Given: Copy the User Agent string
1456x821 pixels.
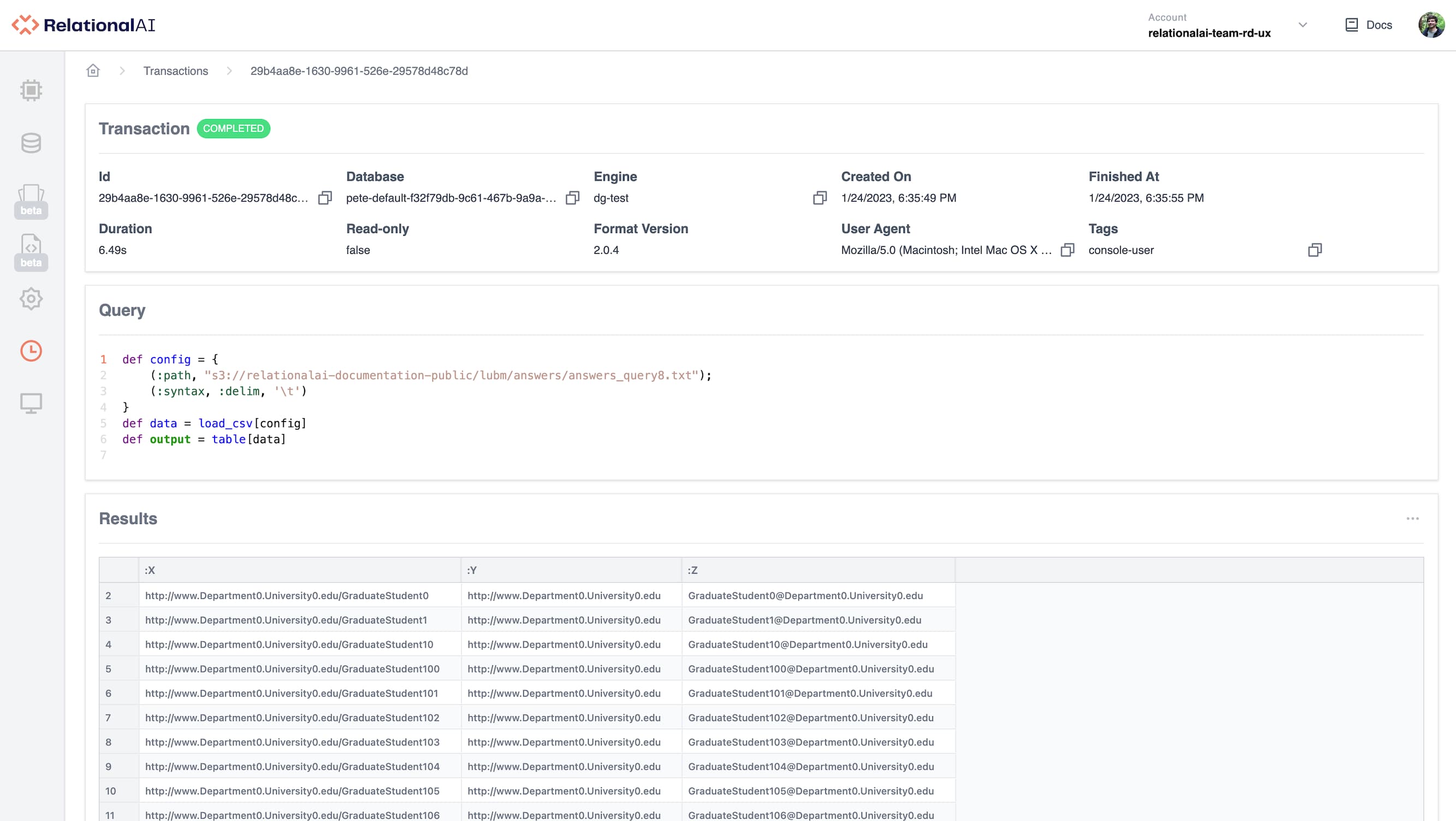Looking at the screenshot, I should point(1067,250).
